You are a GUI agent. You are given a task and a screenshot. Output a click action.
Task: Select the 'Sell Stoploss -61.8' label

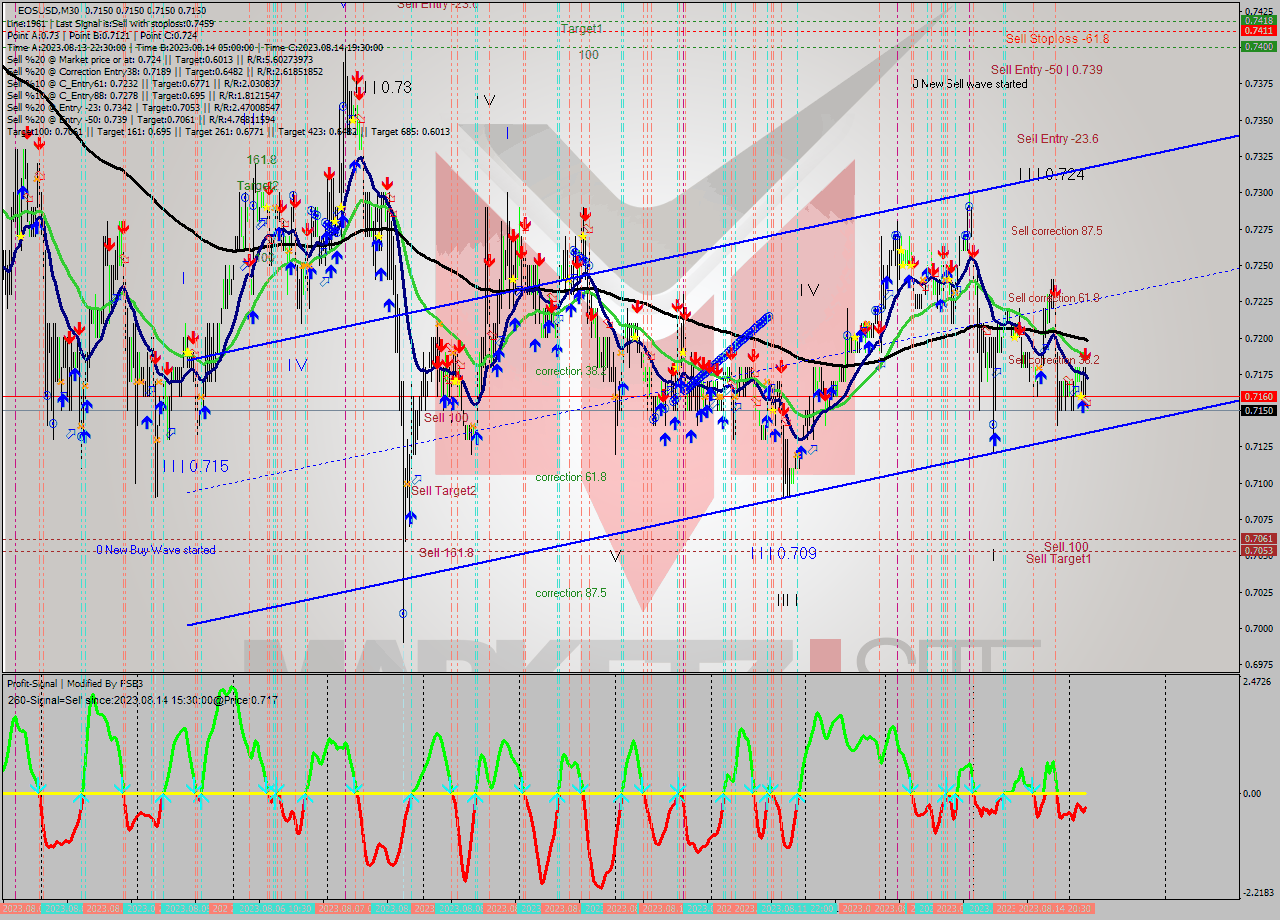[x=1057, y=39]
